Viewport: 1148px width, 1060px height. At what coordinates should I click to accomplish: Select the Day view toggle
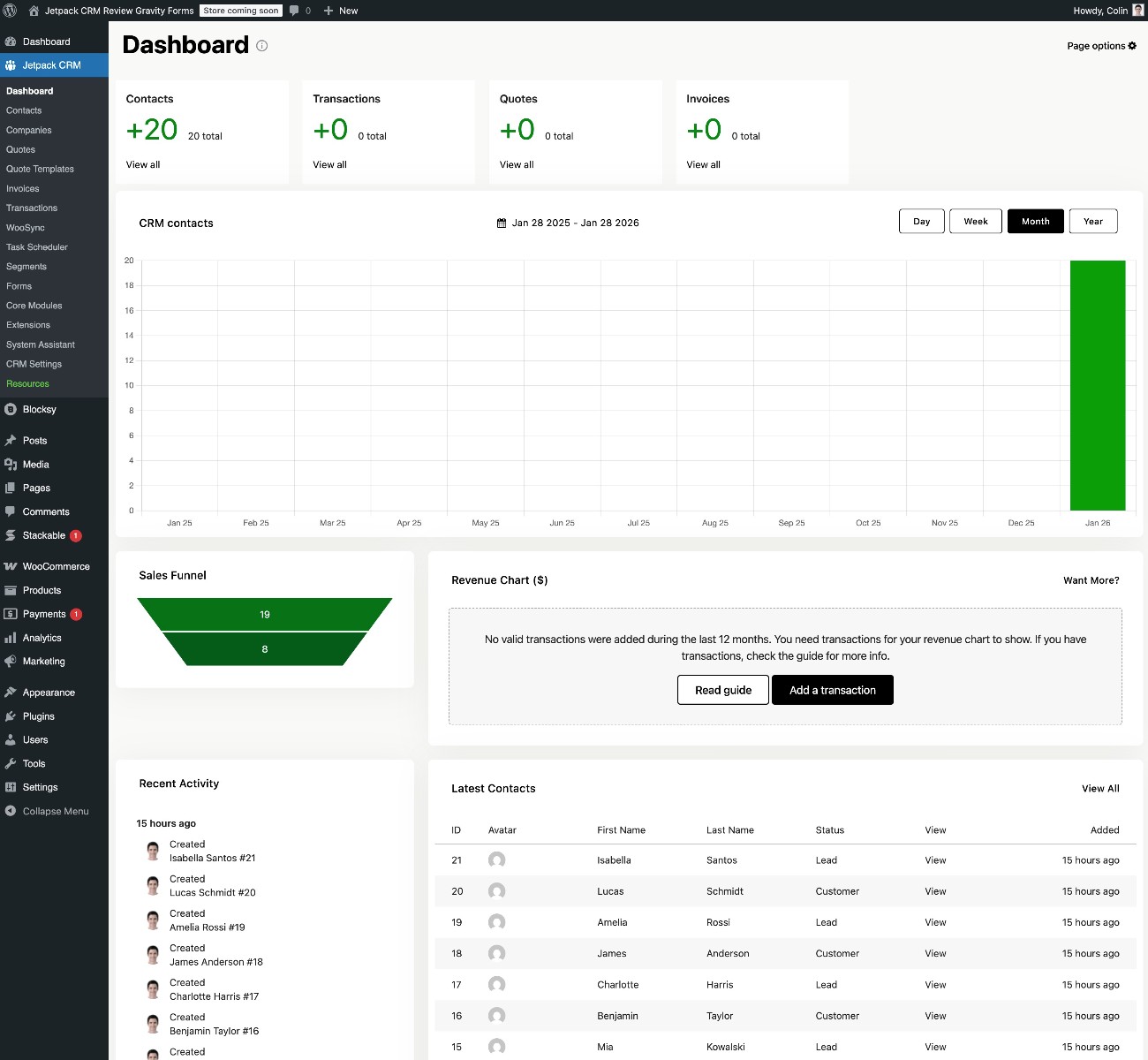[x=921, y=221]
